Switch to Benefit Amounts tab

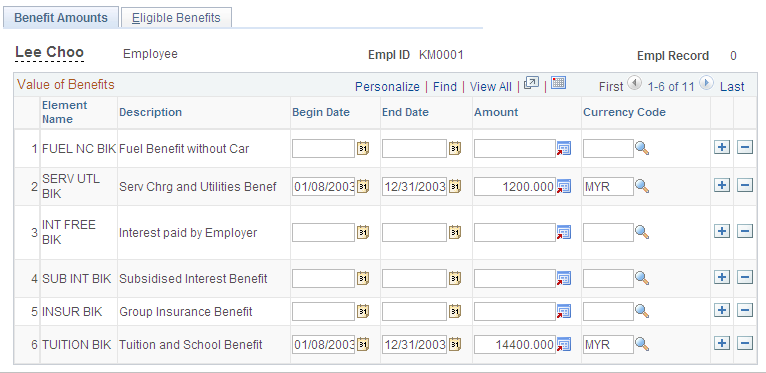[x=61, y=18]
